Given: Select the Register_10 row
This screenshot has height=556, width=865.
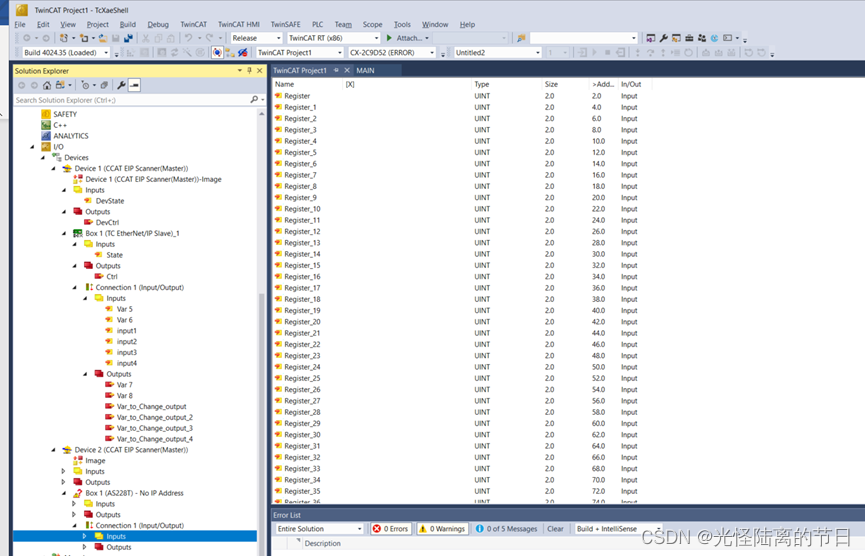Looking at the screenshot, I should (x=302, y=208).
